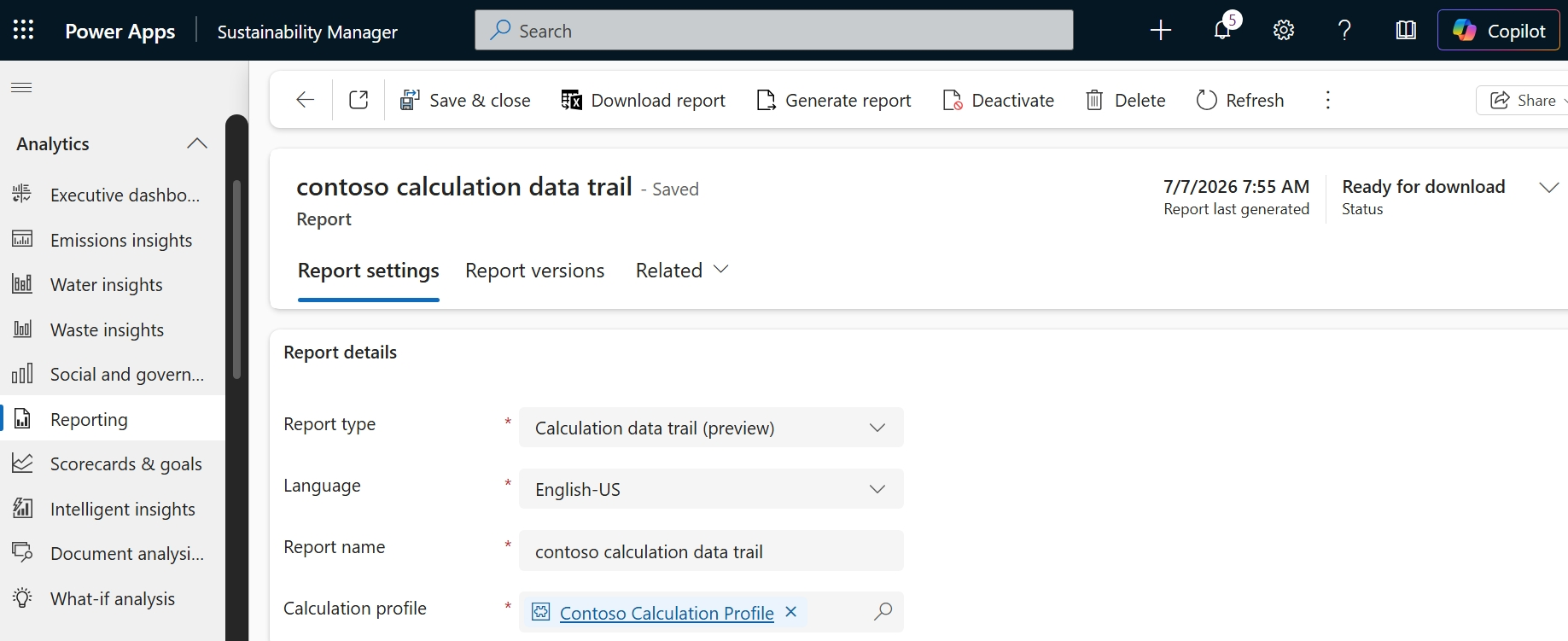Click the Reporting document icon
The width and height of the screenshot is (1568, 641).
click(x=22, y=418)
